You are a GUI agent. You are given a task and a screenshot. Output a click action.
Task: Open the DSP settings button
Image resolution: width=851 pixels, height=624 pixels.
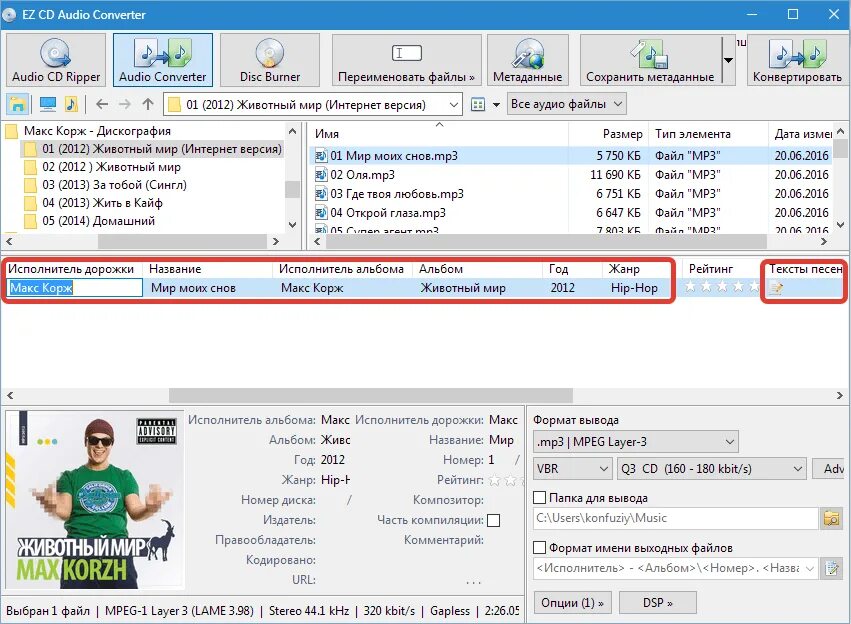(x=658, y=603)
